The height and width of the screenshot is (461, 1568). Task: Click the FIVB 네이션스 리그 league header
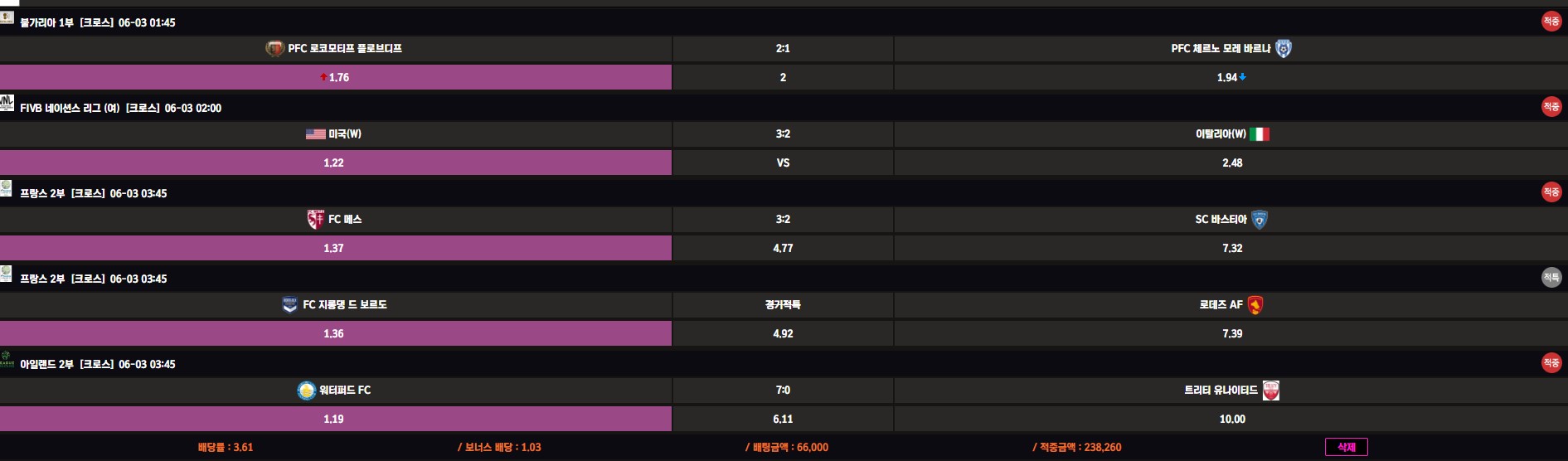click(120, 108)
